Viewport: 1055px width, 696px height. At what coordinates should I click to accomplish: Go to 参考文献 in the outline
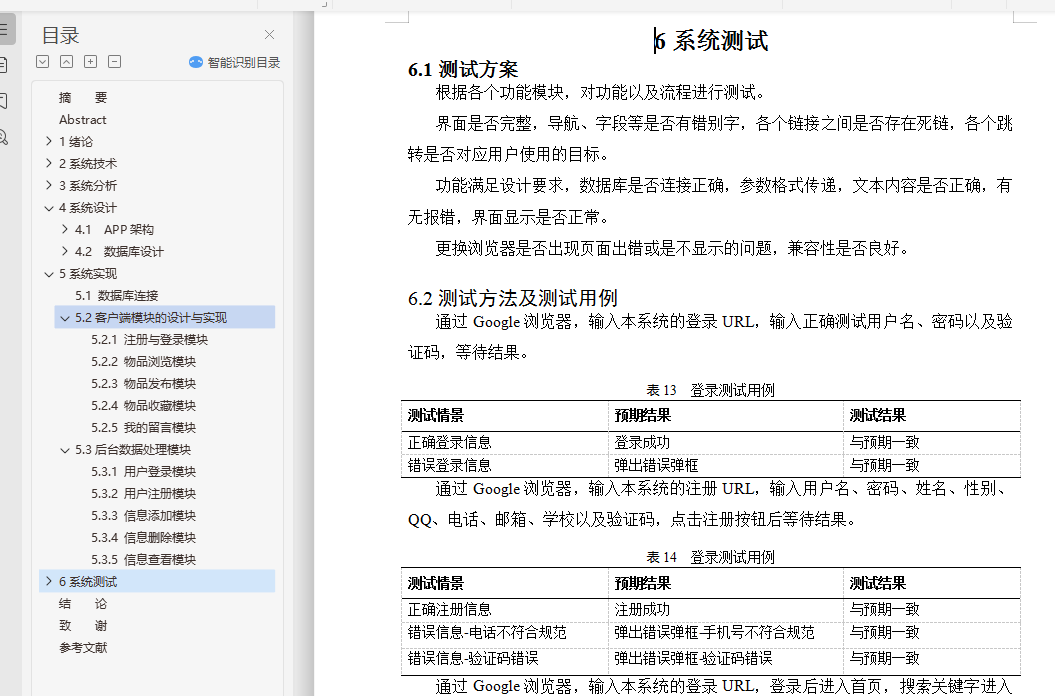83,648
